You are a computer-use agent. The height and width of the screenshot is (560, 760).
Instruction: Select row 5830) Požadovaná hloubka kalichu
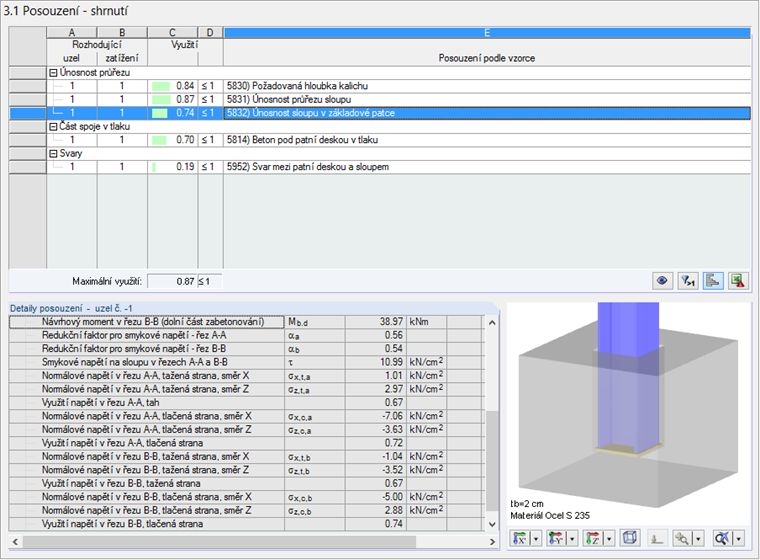click(x=380, y=86)
